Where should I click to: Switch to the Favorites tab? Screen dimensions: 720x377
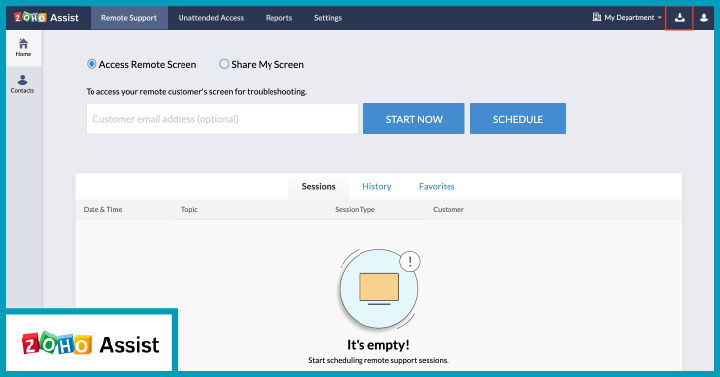pyautogui.click(x=436, y=186)
